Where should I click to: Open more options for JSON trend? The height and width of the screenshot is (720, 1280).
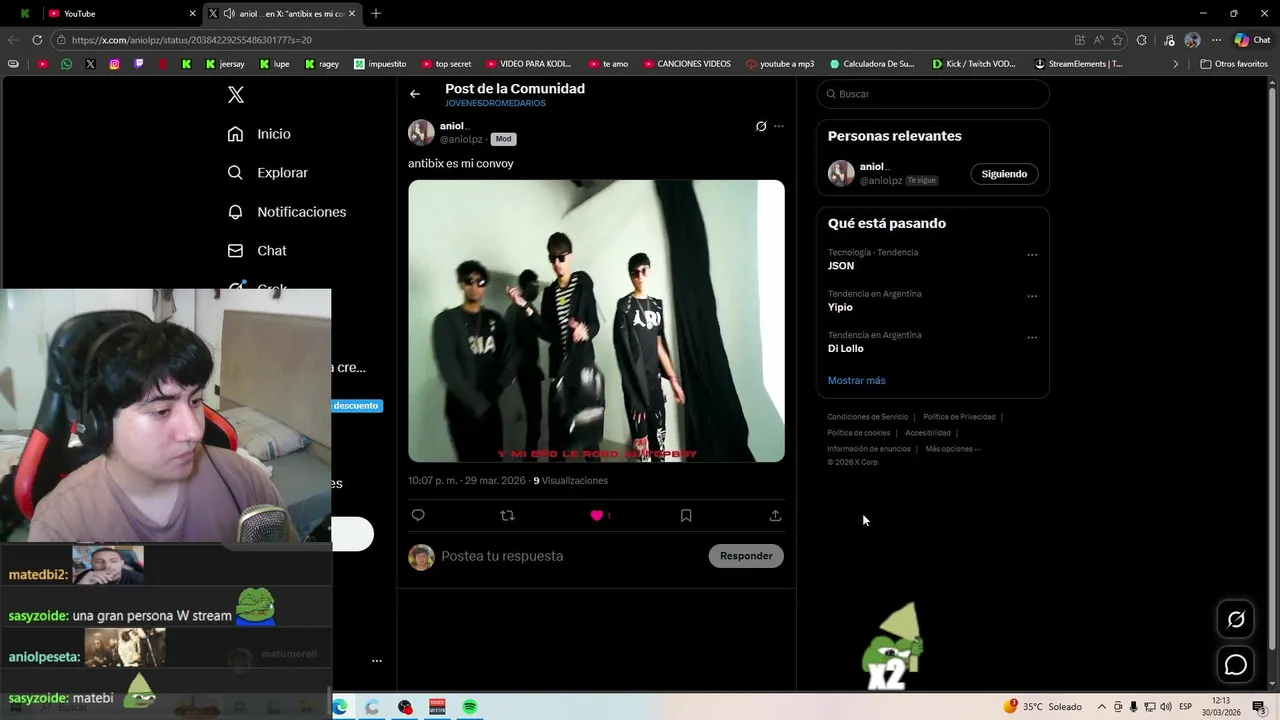1032,255
